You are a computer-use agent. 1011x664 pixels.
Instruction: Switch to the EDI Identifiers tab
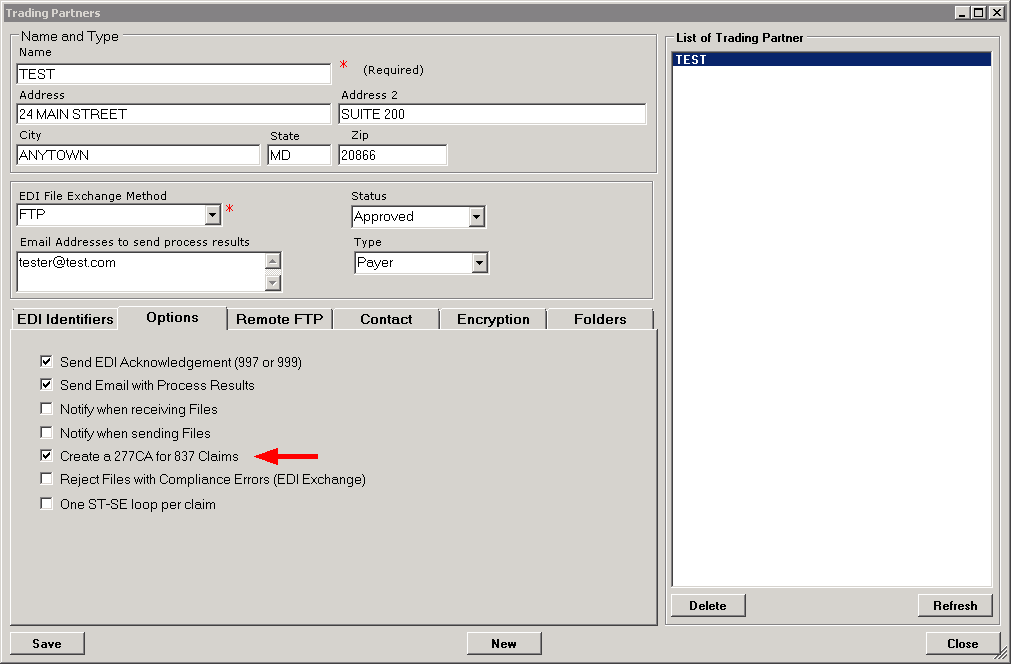(65, 319)
